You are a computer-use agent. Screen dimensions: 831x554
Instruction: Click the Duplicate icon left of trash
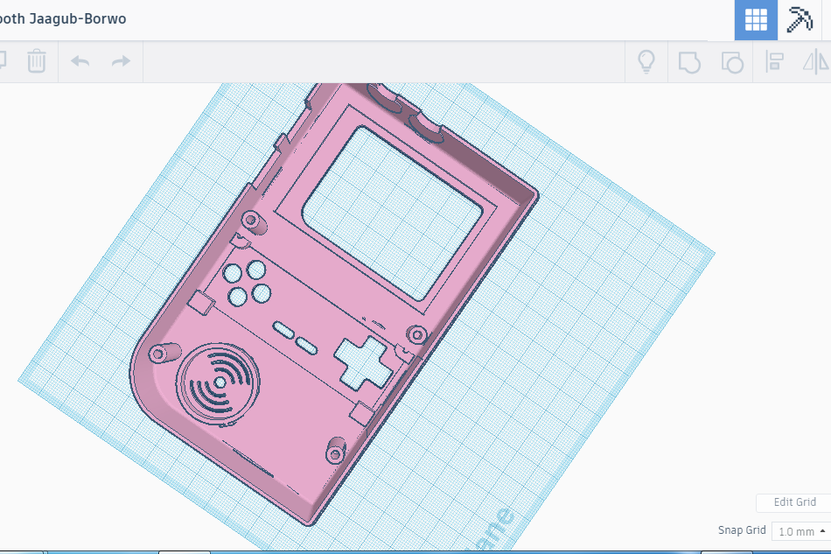[3, 61]
